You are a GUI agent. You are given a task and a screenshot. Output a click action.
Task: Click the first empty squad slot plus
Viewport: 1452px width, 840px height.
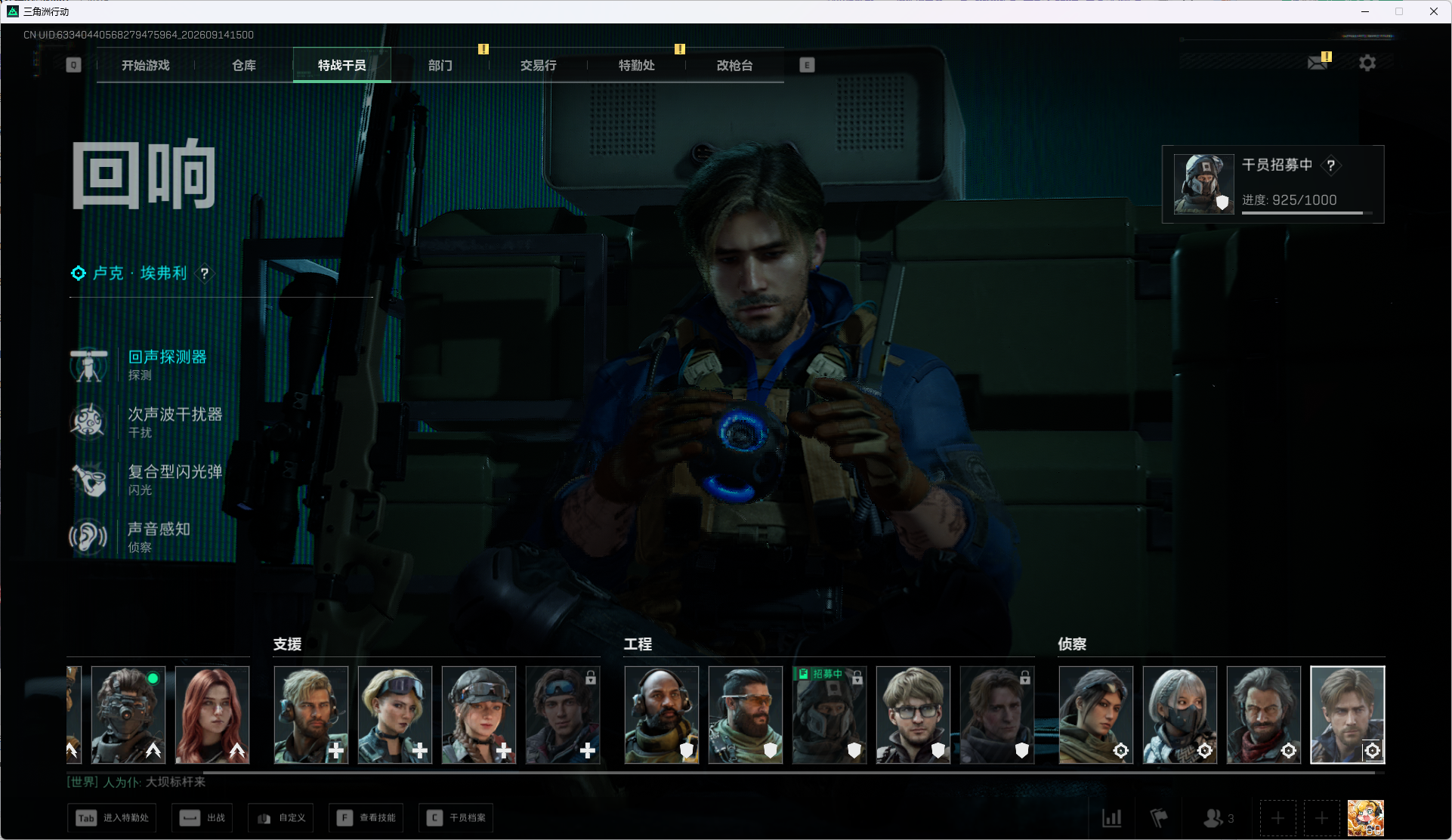pos(1277,817)
